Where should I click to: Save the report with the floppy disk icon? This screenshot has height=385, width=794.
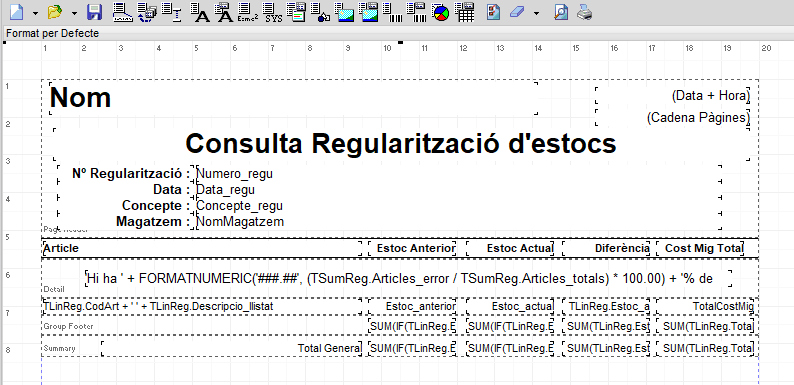pyautogui.click(x=94, y=12)
